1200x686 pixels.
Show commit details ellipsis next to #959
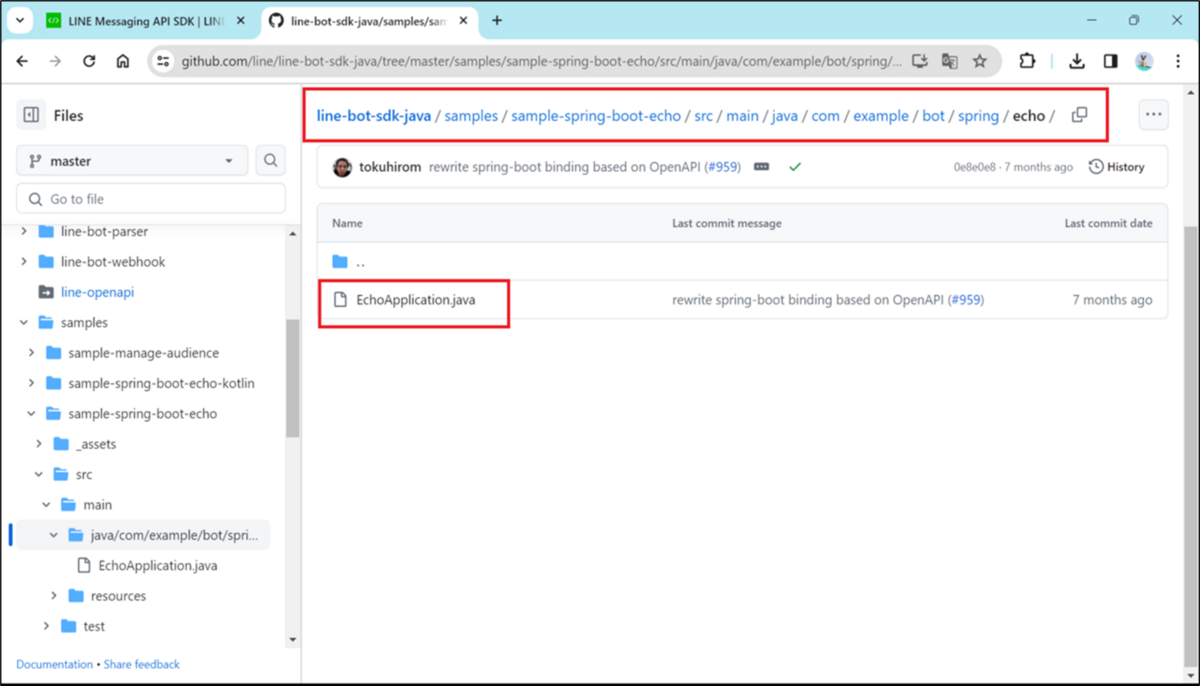pyautogui.click(x=761, y=167)
